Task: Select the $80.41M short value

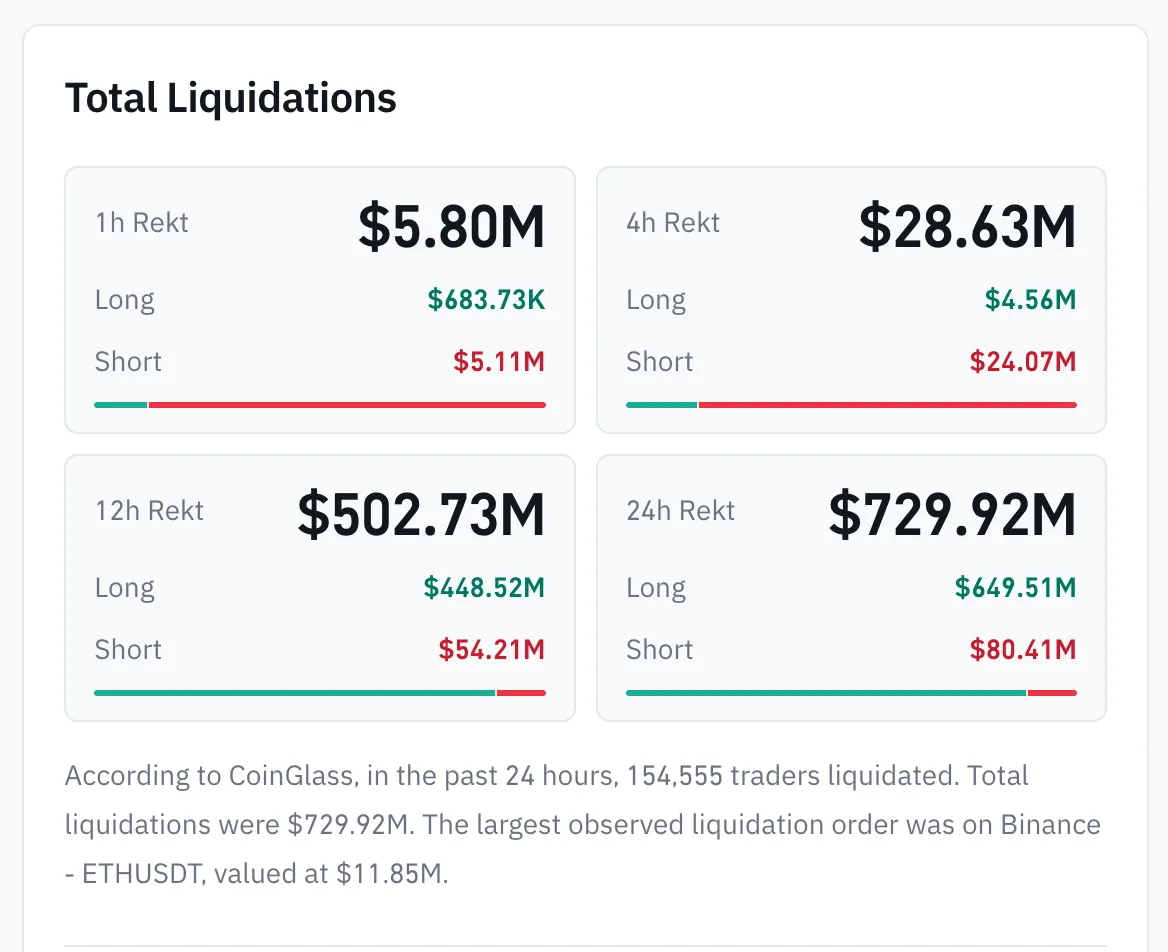Action: coord(1023,650)
